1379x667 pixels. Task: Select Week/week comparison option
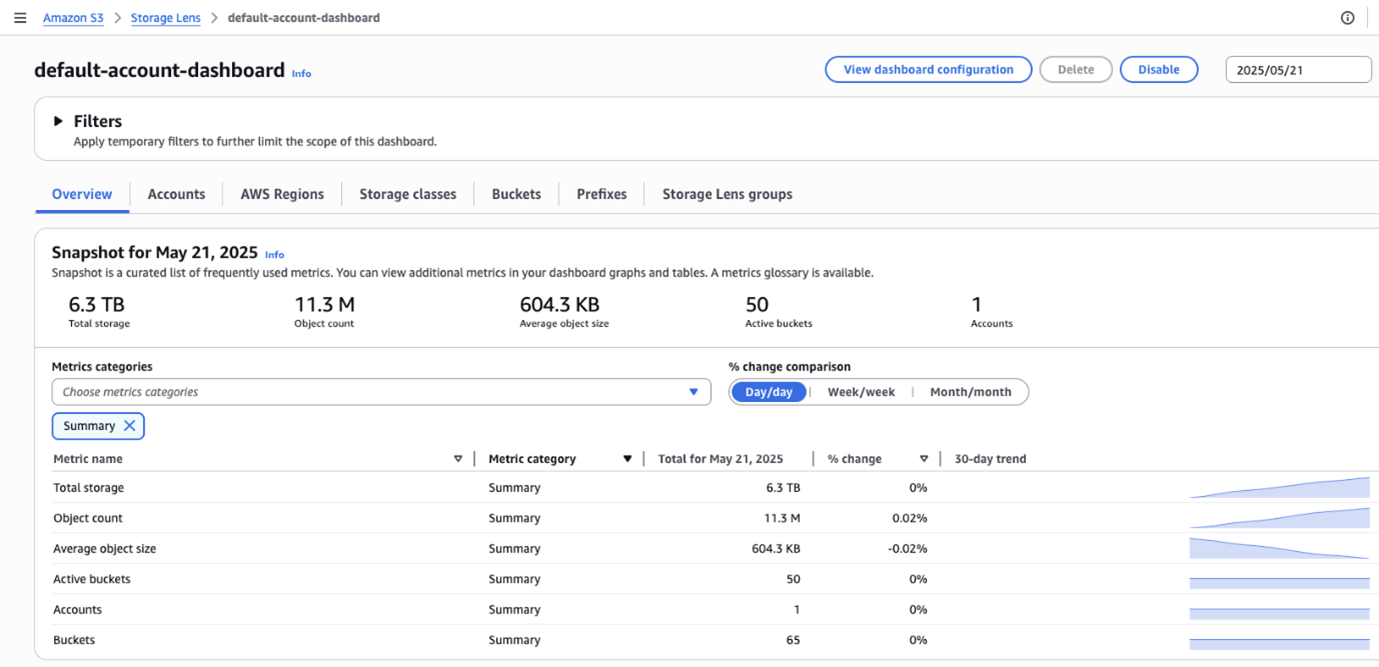pos(861,392)
